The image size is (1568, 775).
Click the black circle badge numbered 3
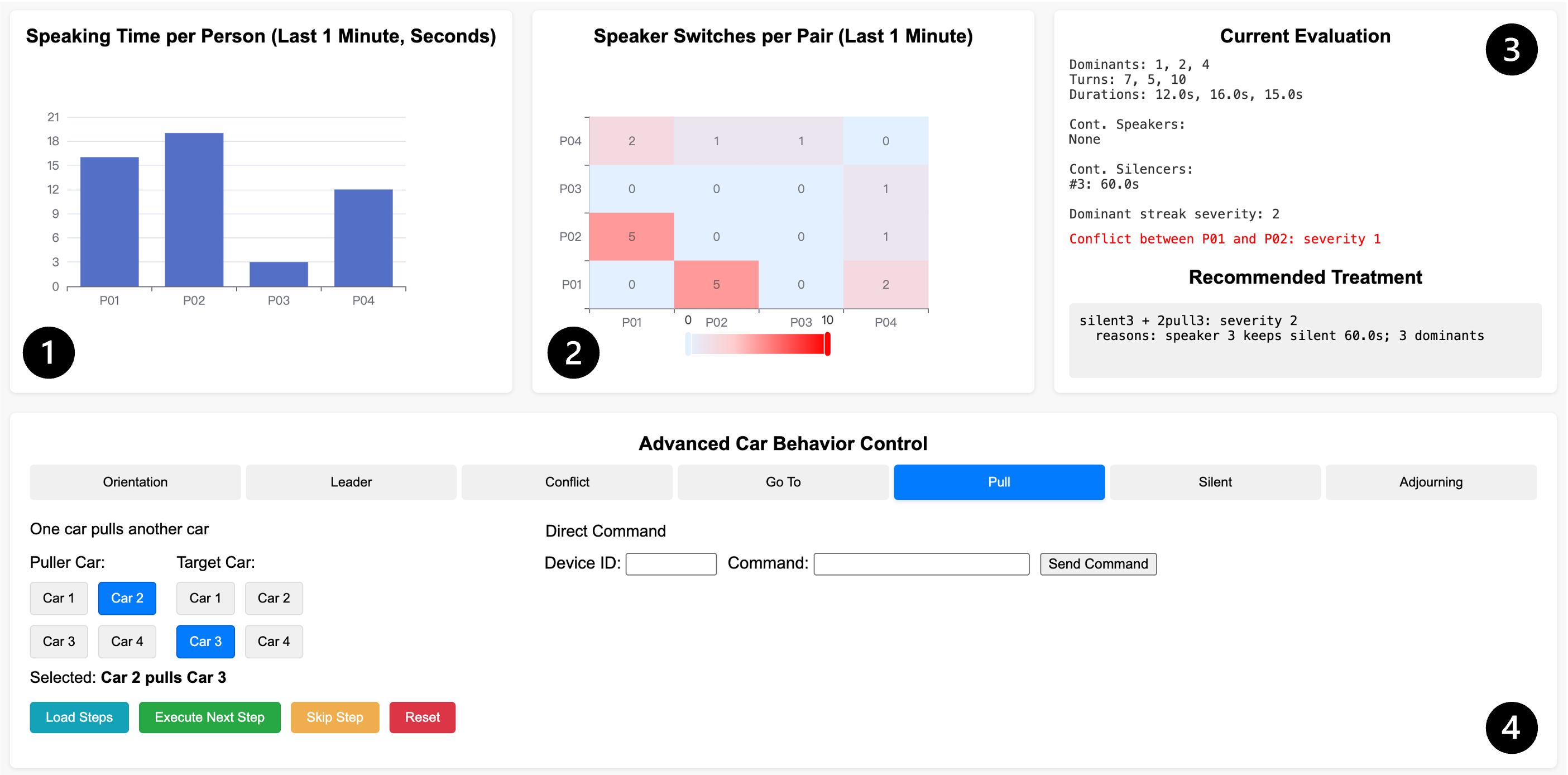coord(1511,49)
